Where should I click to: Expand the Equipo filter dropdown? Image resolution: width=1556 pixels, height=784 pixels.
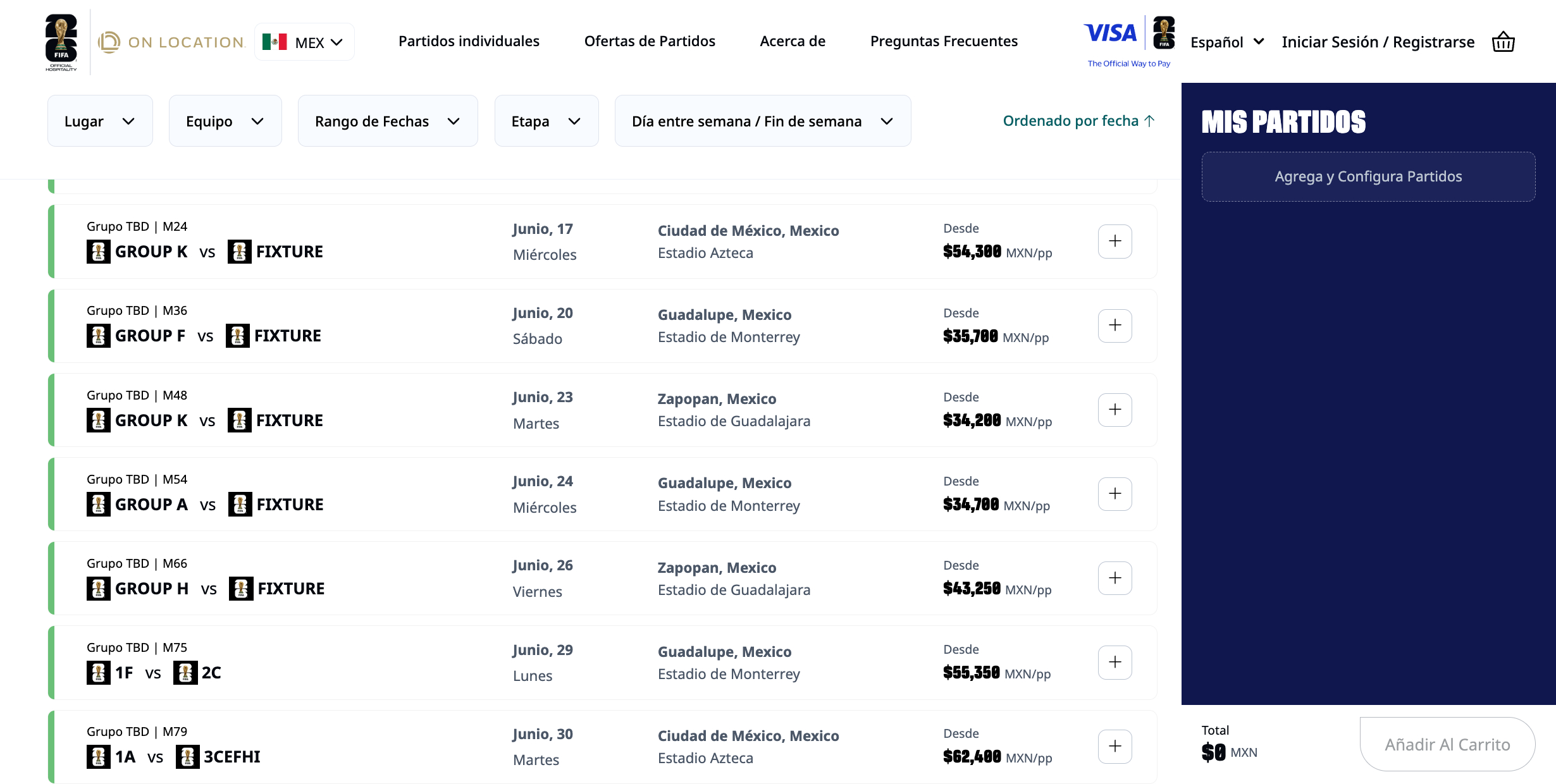(225, 121)
